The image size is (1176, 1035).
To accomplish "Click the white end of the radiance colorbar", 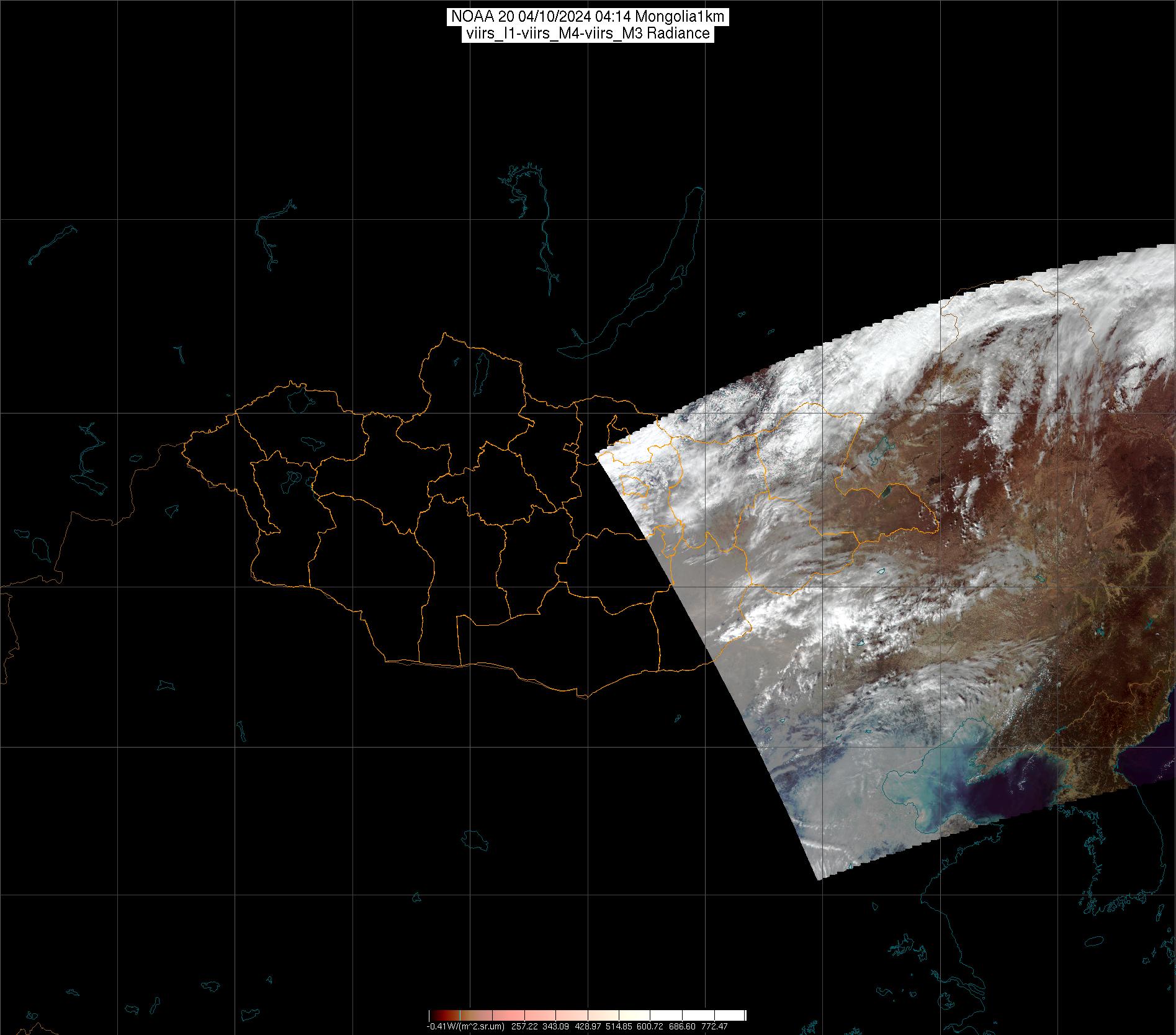I will pos(735,1015).
